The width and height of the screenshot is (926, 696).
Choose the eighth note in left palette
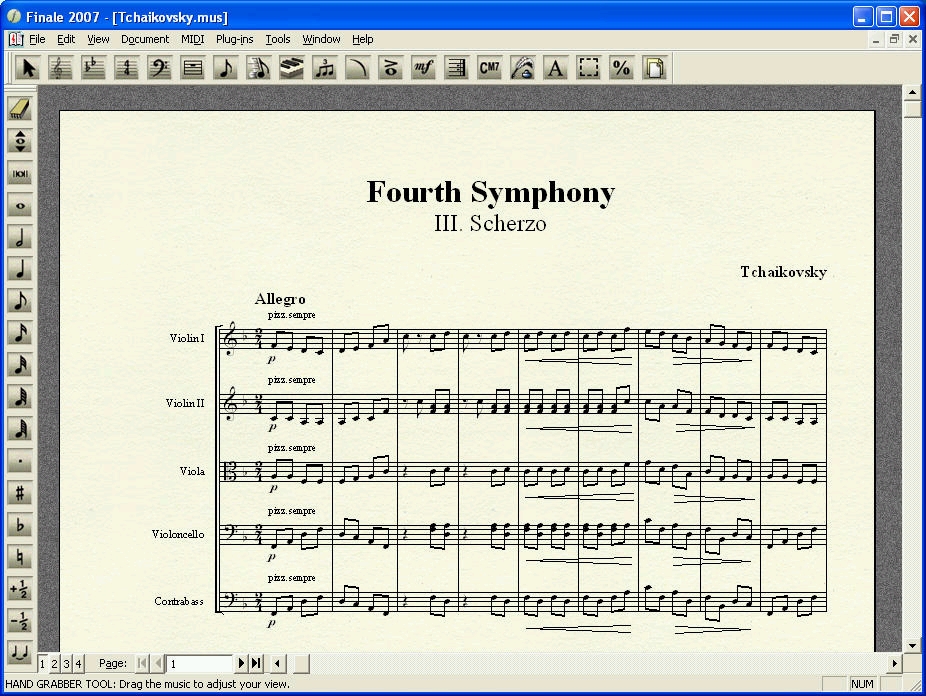coord(20,302)
